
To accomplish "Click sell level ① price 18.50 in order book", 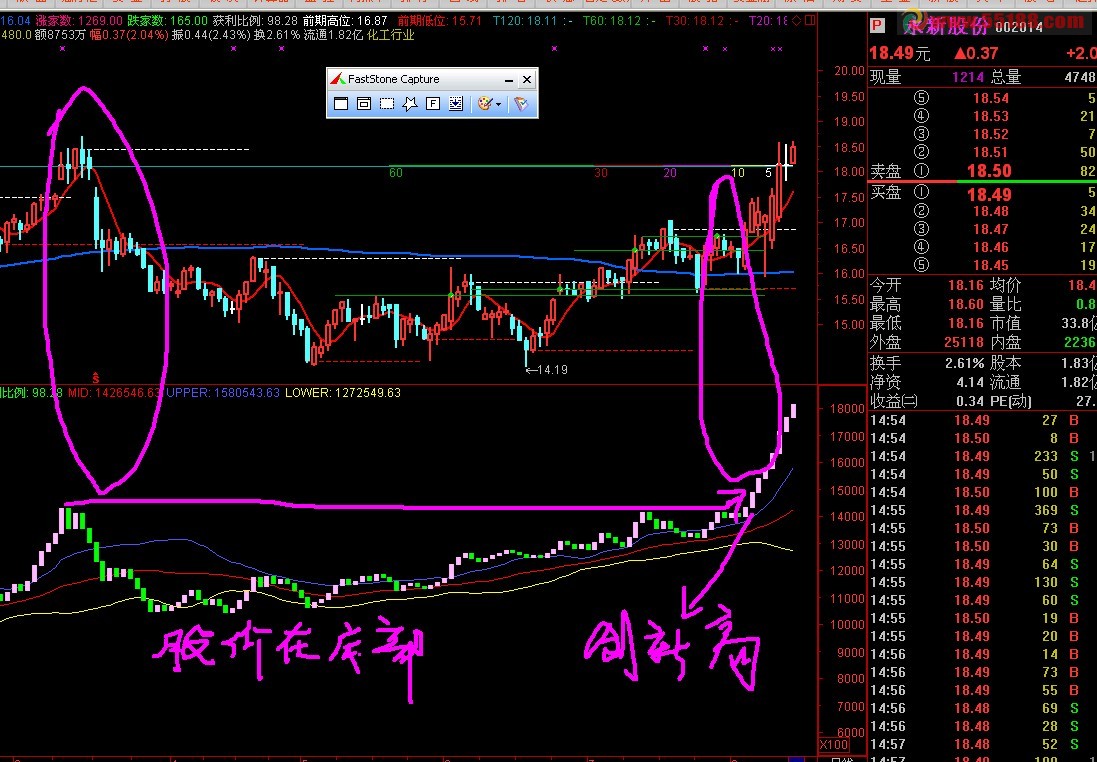I will [x=989, y=171].
